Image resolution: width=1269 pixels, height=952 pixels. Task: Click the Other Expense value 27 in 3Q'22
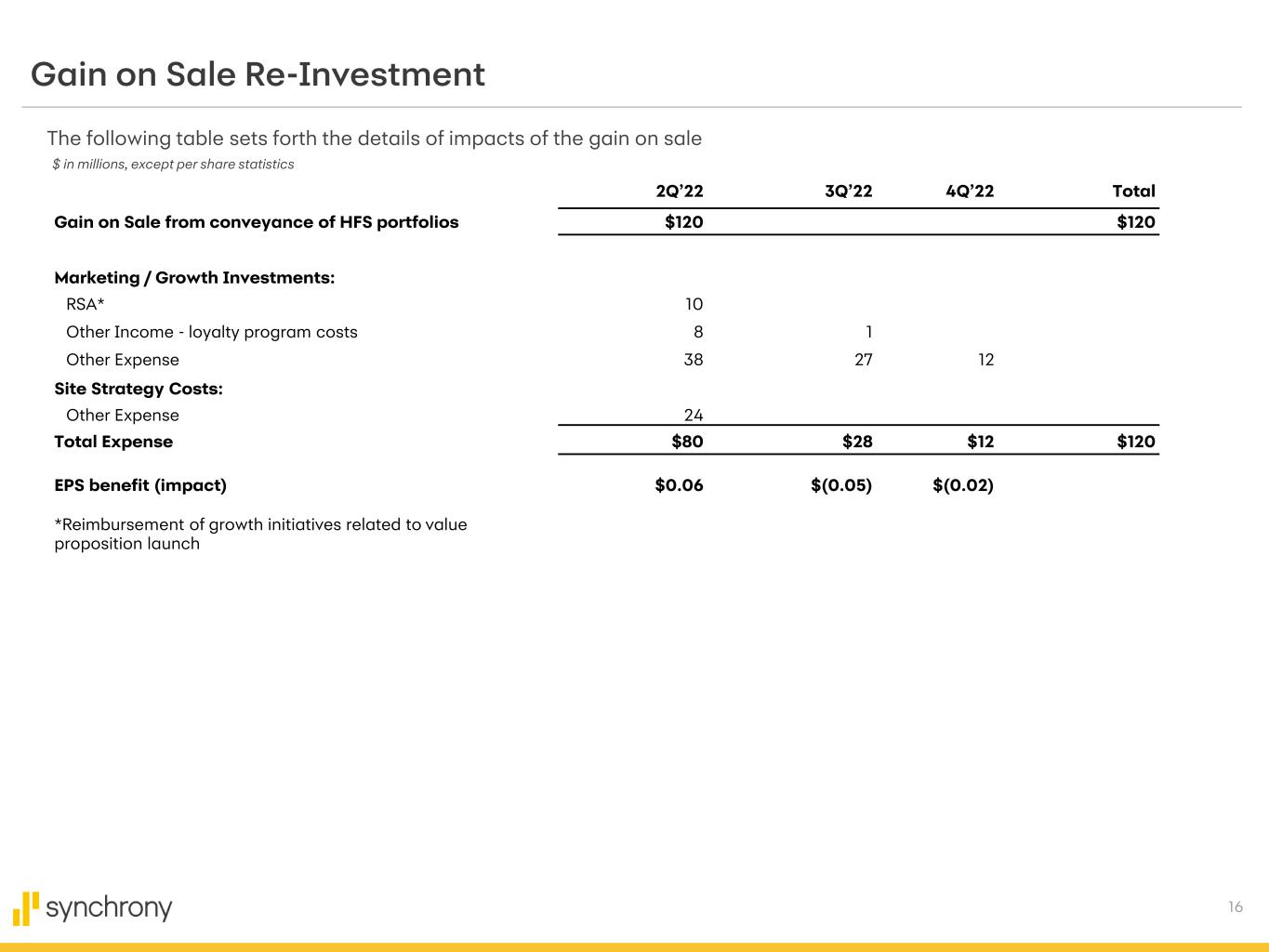click(863, 360)
